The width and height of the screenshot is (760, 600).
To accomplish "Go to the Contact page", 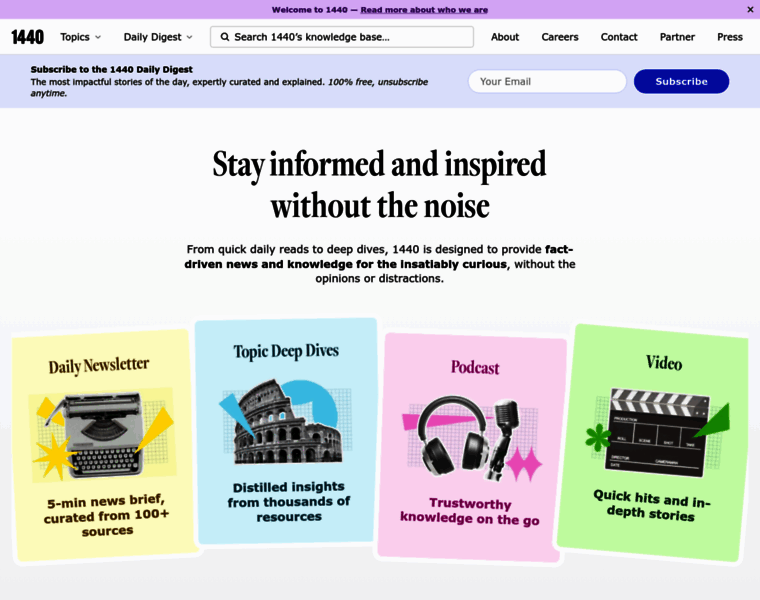I will [619, 37].
